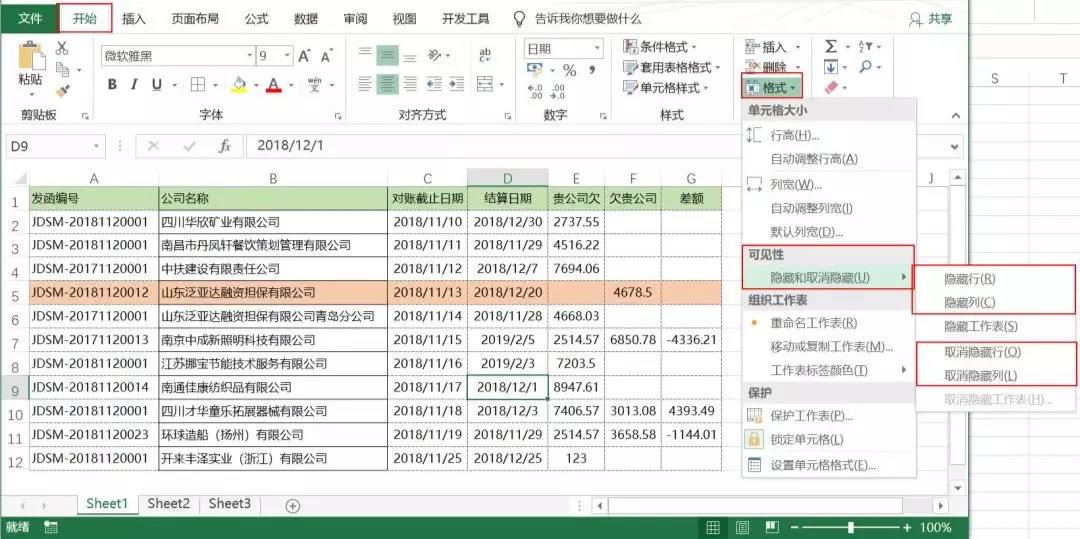Open the font name dropdown 微软雅黑
1080x539 pixels.
(x=251, y=56)
